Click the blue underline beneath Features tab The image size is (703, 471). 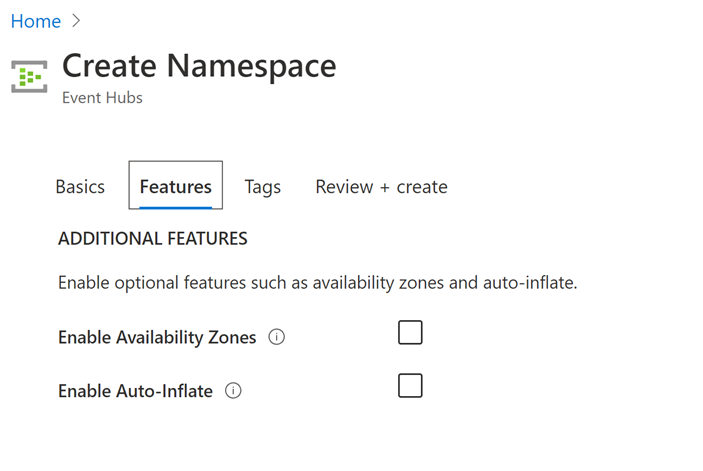coord(176,207)
